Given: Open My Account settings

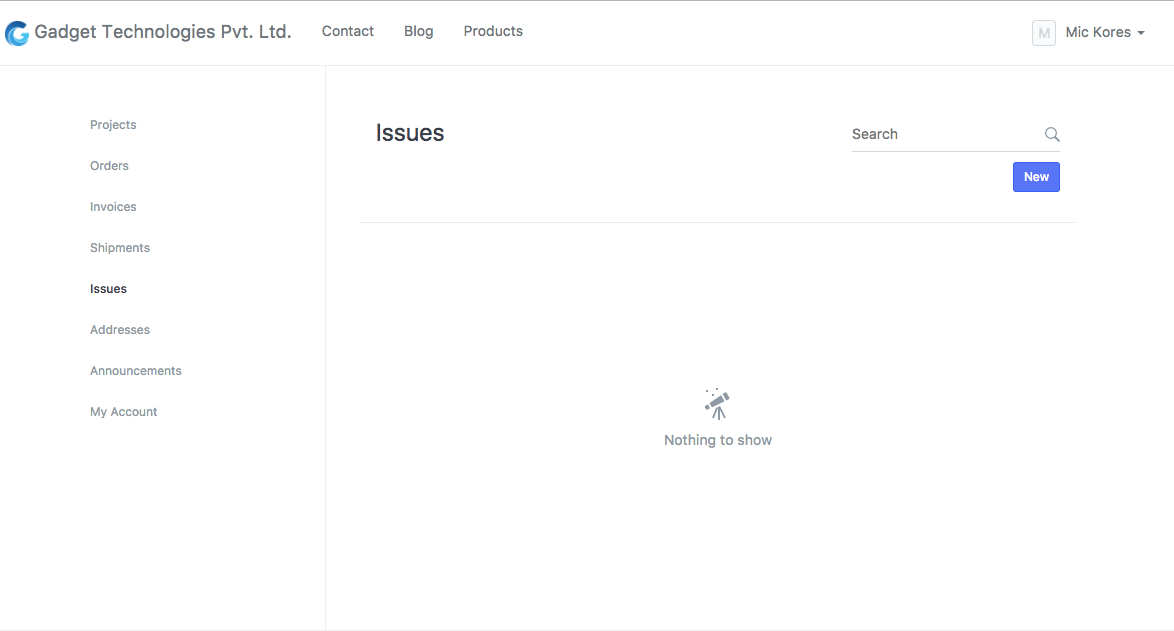Looking at the screenshot, I should 123,411.
